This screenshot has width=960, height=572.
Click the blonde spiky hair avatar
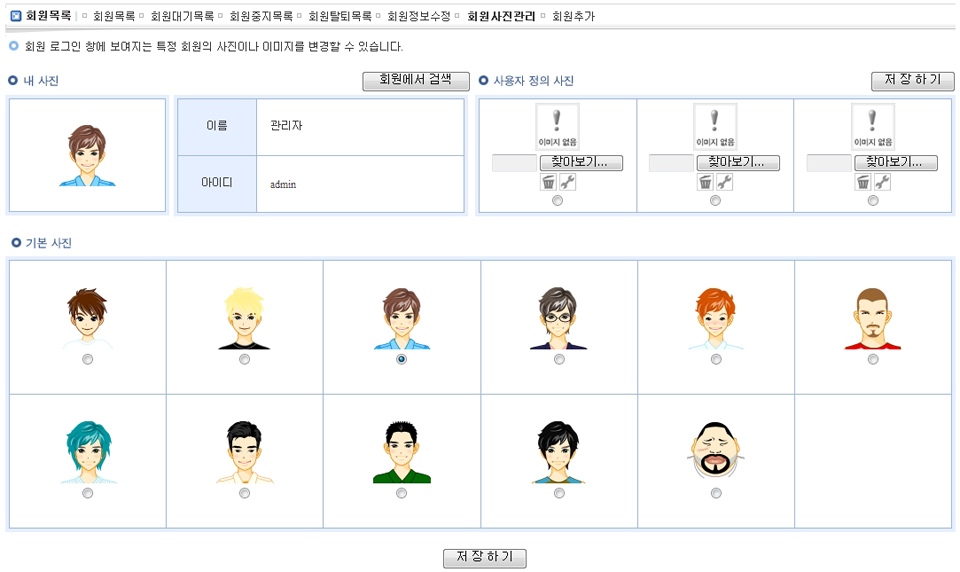[x=244, y=319]
